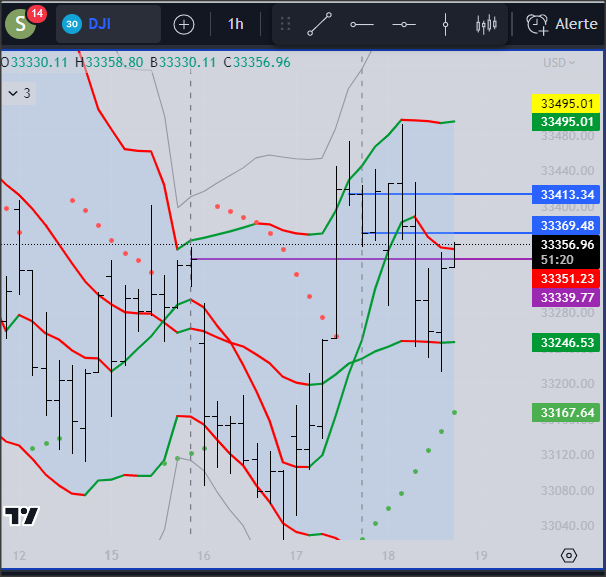This screenshot has height=577, width=606.
Task: Select the blue 33413.34 line label
Action: [x=566, y=194]
